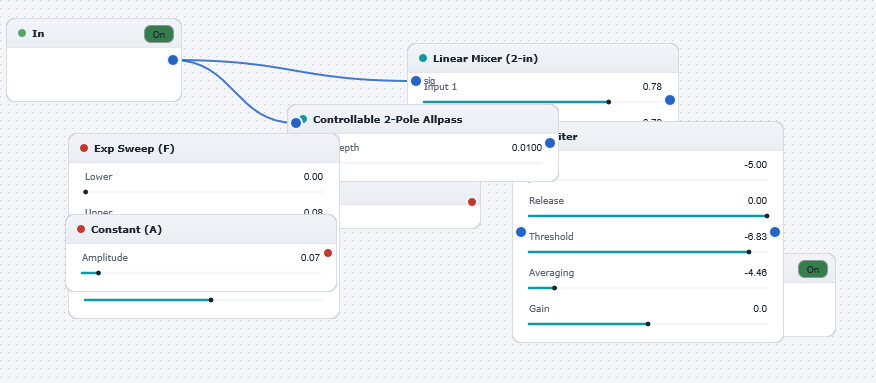This screenshot has height=383, width=876.
Task: Click the red port beside the hidden node
Action: (472, 202)
